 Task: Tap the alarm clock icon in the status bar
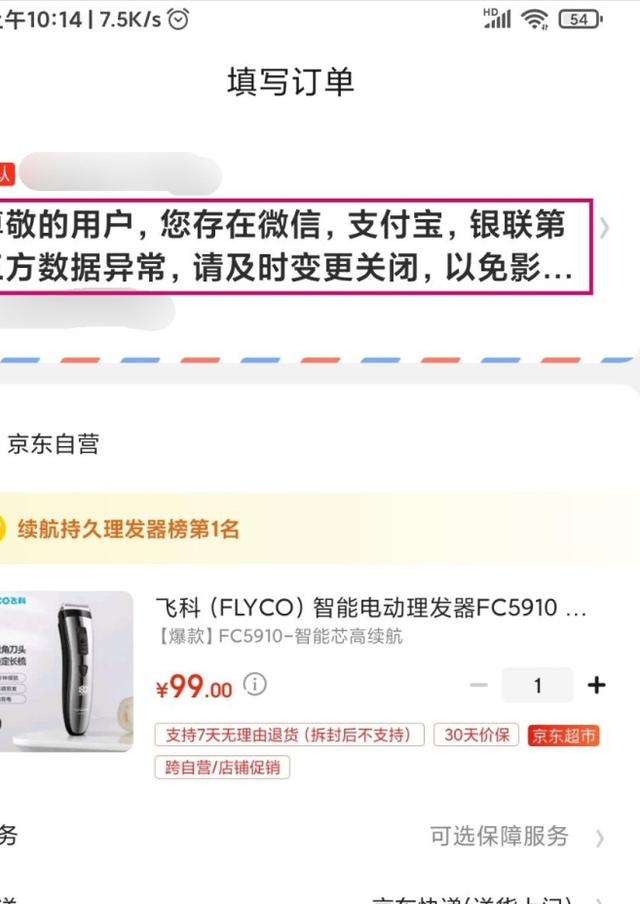[178, 20]
